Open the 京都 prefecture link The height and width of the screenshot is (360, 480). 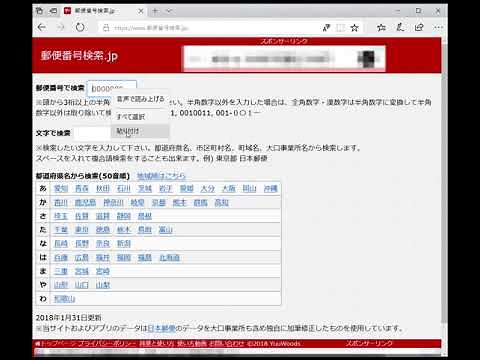click(x=159, y=203)
